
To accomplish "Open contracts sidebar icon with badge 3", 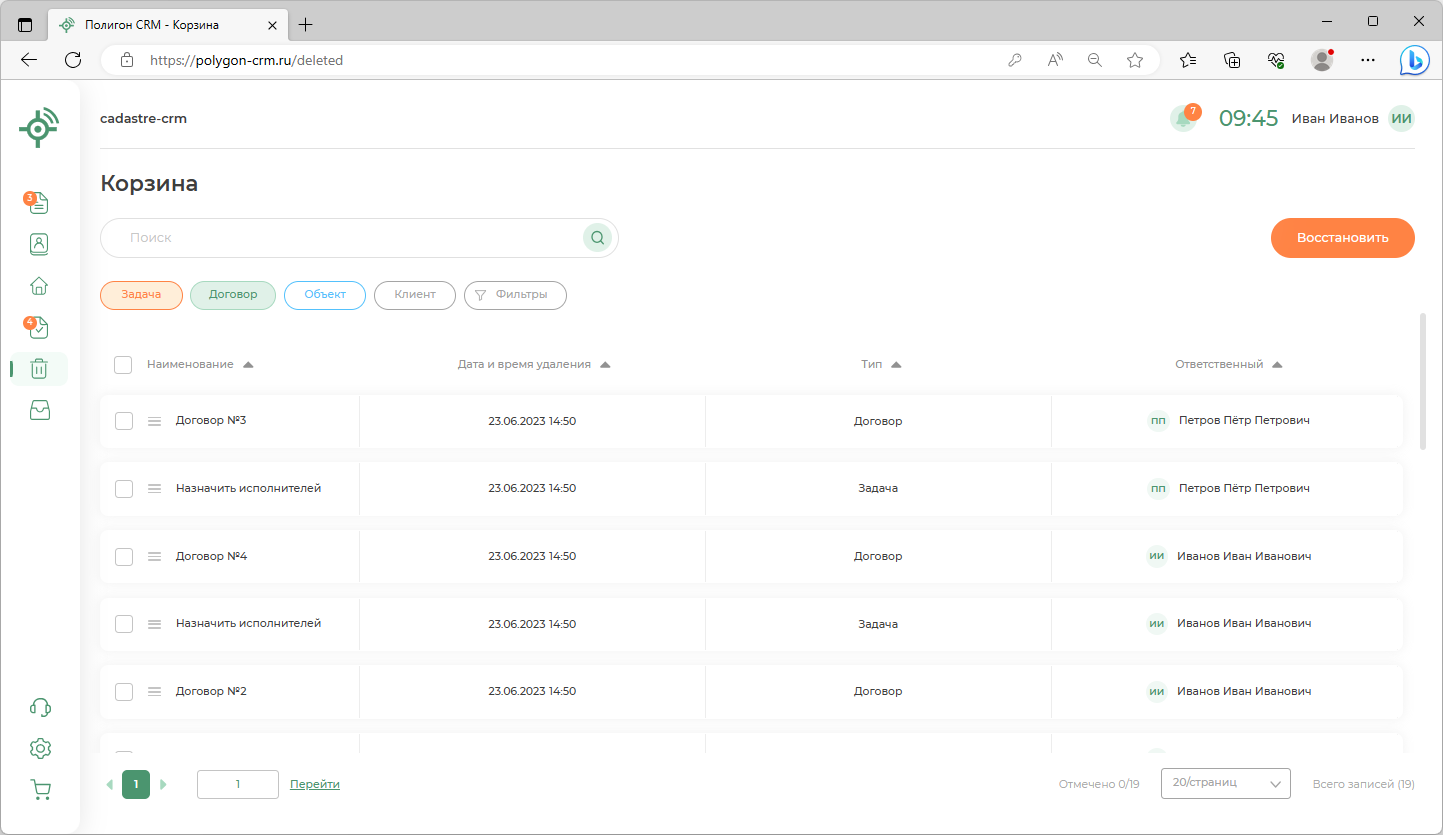I will point(38,203).
